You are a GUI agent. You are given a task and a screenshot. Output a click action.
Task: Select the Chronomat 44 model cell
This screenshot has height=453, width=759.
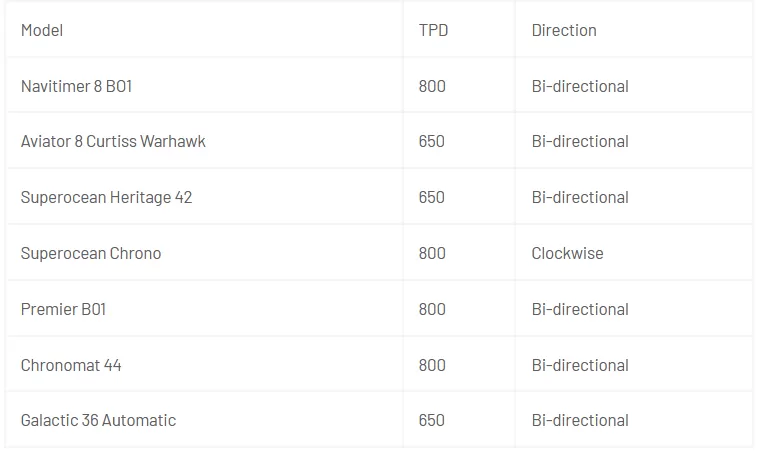[x=71, y=365]
